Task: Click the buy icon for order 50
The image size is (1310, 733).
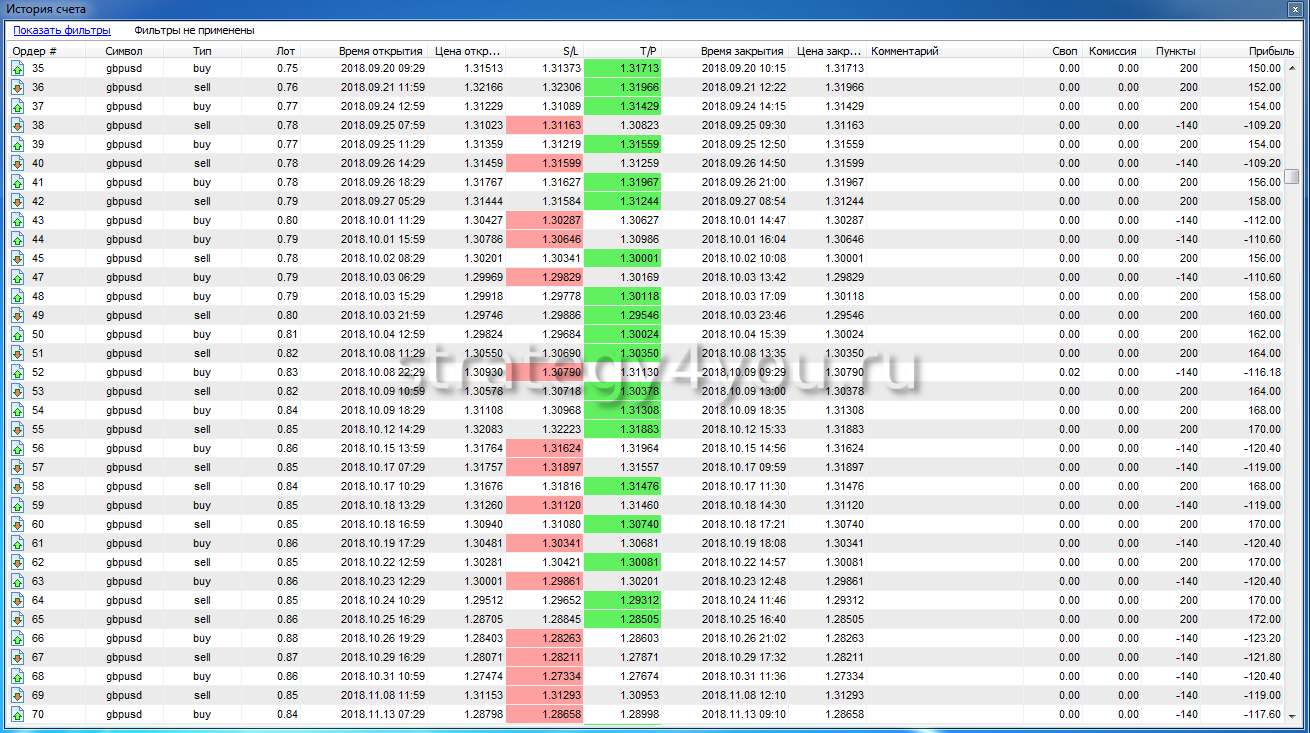Action: point(18,334)
